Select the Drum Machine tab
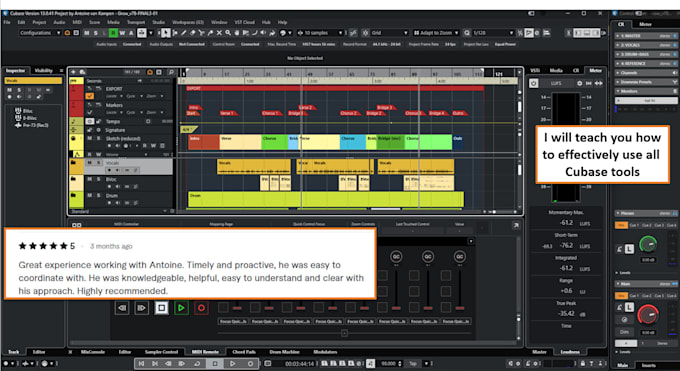 [x=284, y=352]
